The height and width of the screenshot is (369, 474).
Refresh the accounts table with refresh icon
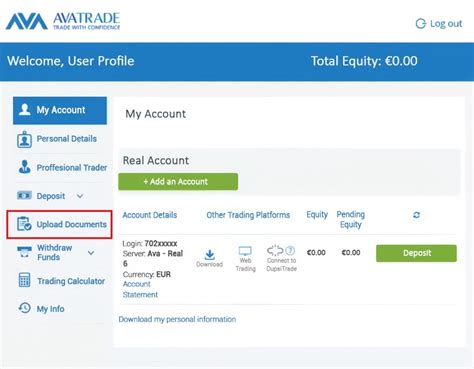(x=416, y=215)
